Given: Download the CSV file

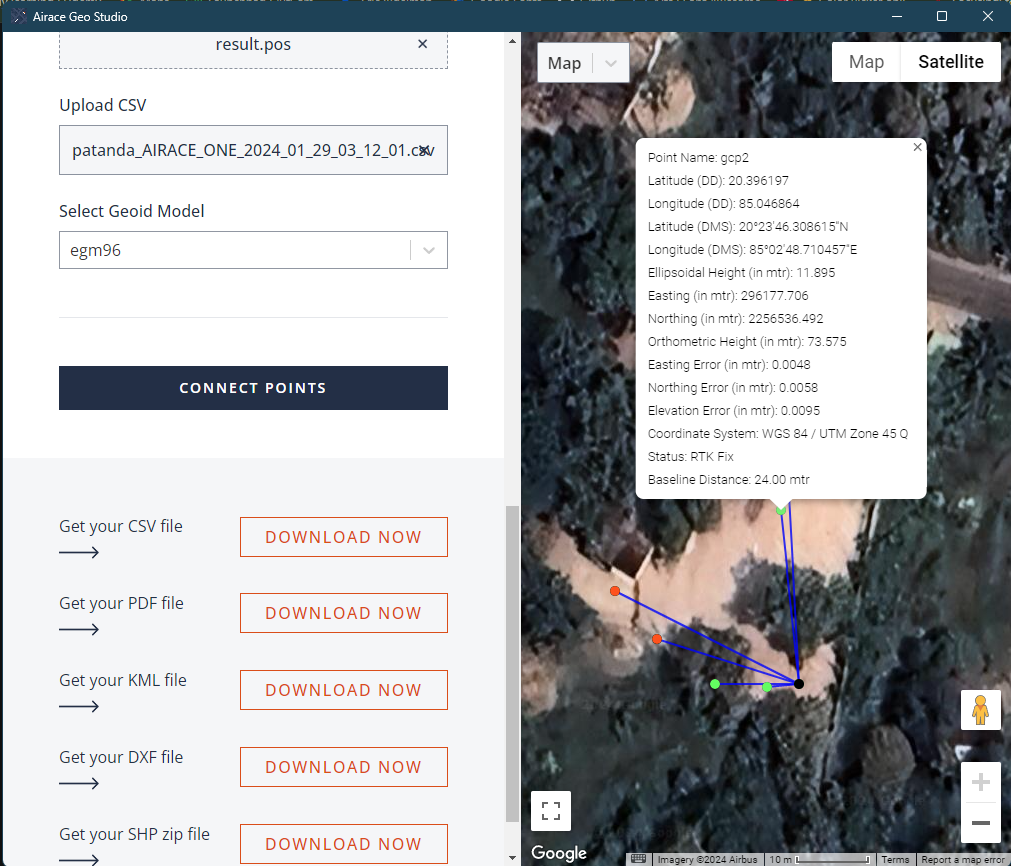Looking at the screenshot, I should (343, 537).
